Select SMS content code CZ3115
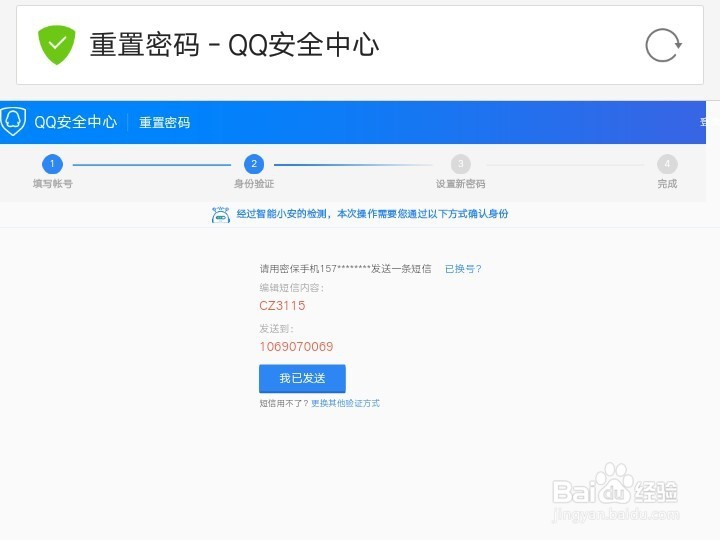Image resolution: width=720 pixels, height=540 pixels. pos(282,306)
